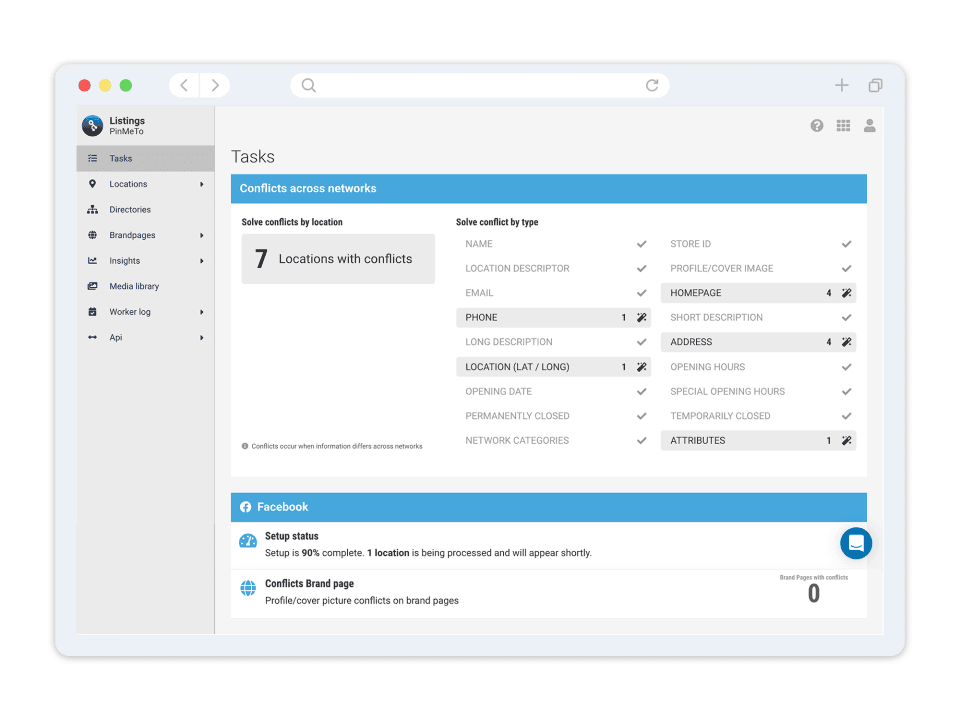This screenshot has height=720, width=960.
Task: Open the user profile icon
Action: click(869, 126)
